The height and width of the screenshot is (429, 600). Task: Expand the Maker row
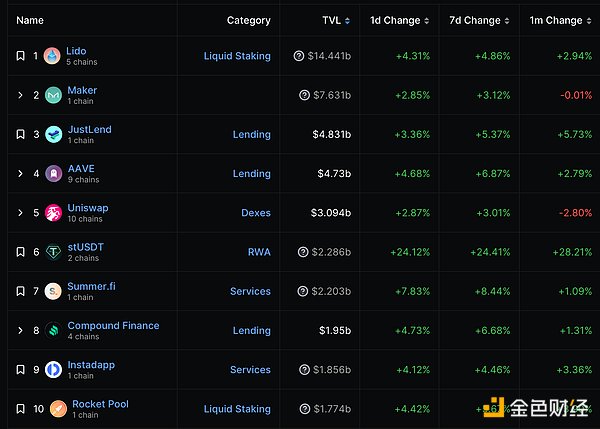[x=20, y=95]
